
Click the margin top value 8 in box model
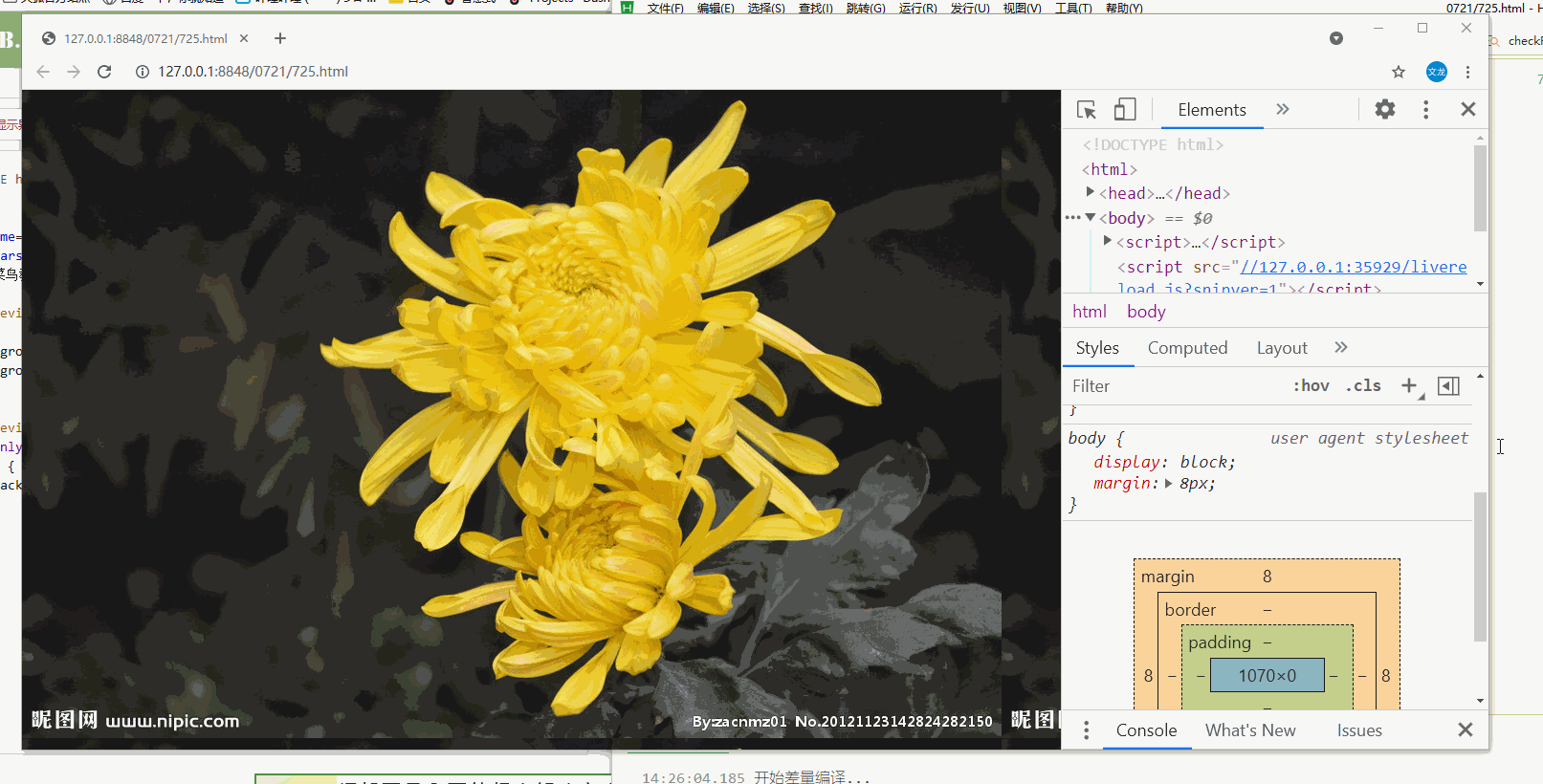pos(1267,577)
